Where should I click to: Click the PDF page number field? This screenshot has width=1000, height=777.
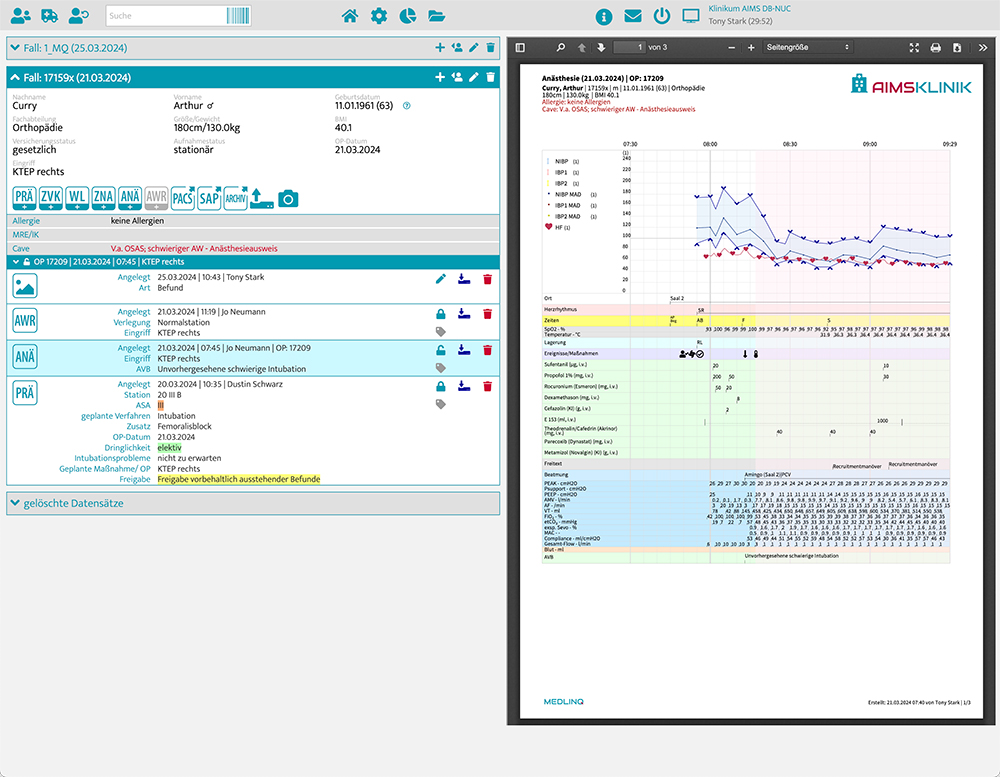[629, 48]
